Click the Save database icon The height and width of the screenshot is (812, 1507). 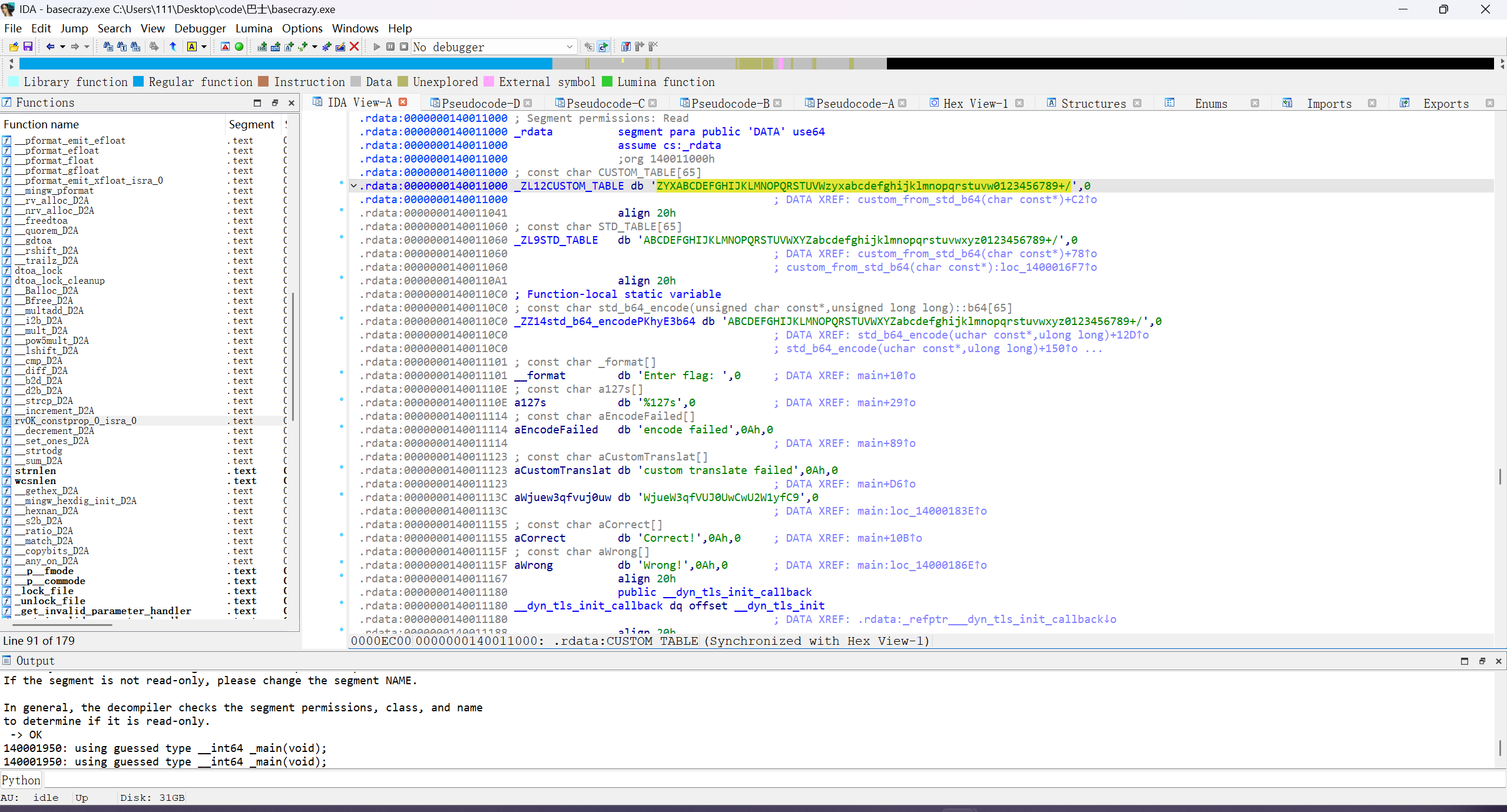[x=28, y=47]
